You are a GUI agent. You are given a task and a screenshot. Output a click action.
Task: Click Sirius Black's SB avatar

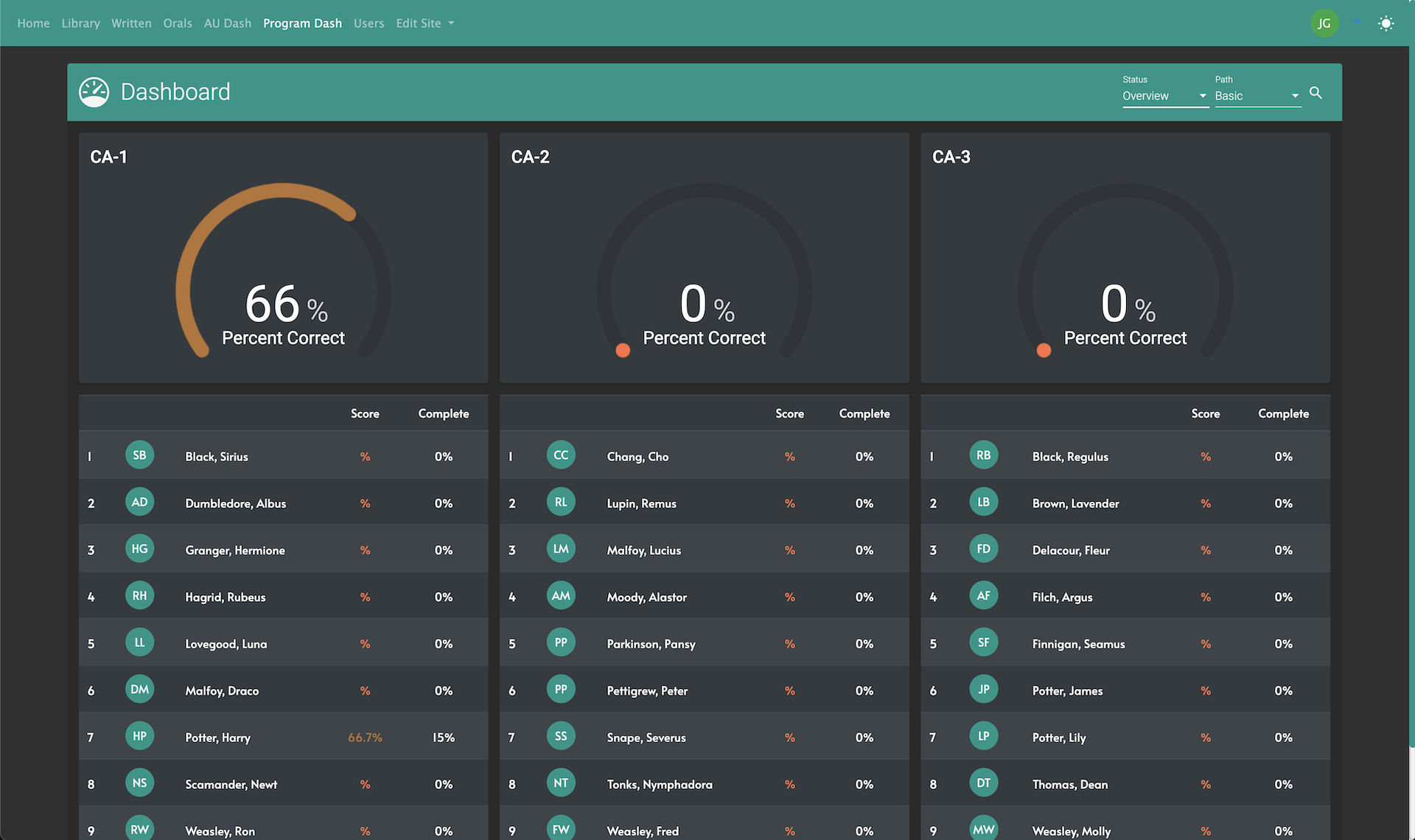(x=139, y=455)
